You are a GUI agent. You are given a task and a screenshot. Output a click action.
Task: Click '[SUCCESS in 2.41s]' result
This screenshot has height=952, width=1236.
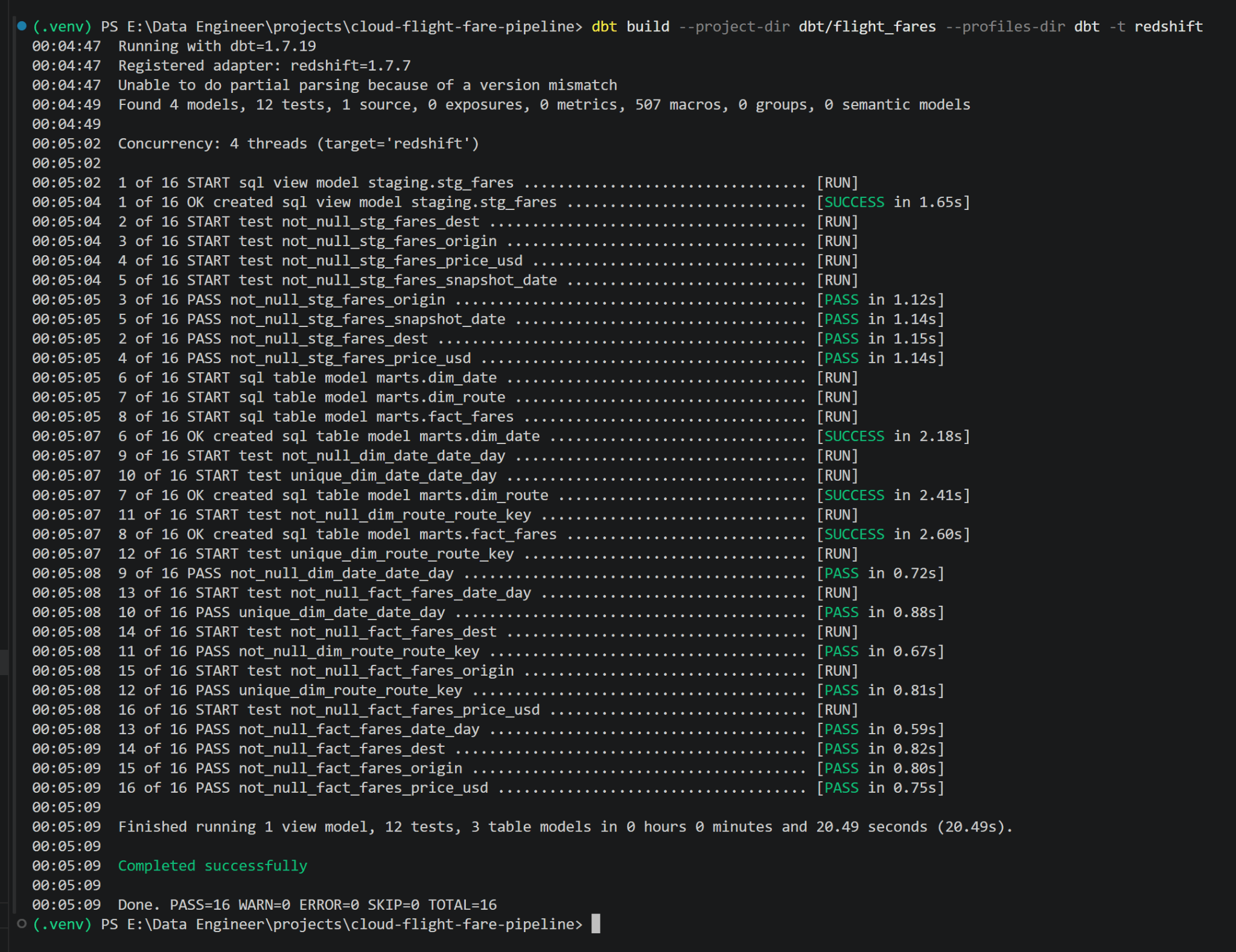tap(893, 495)
